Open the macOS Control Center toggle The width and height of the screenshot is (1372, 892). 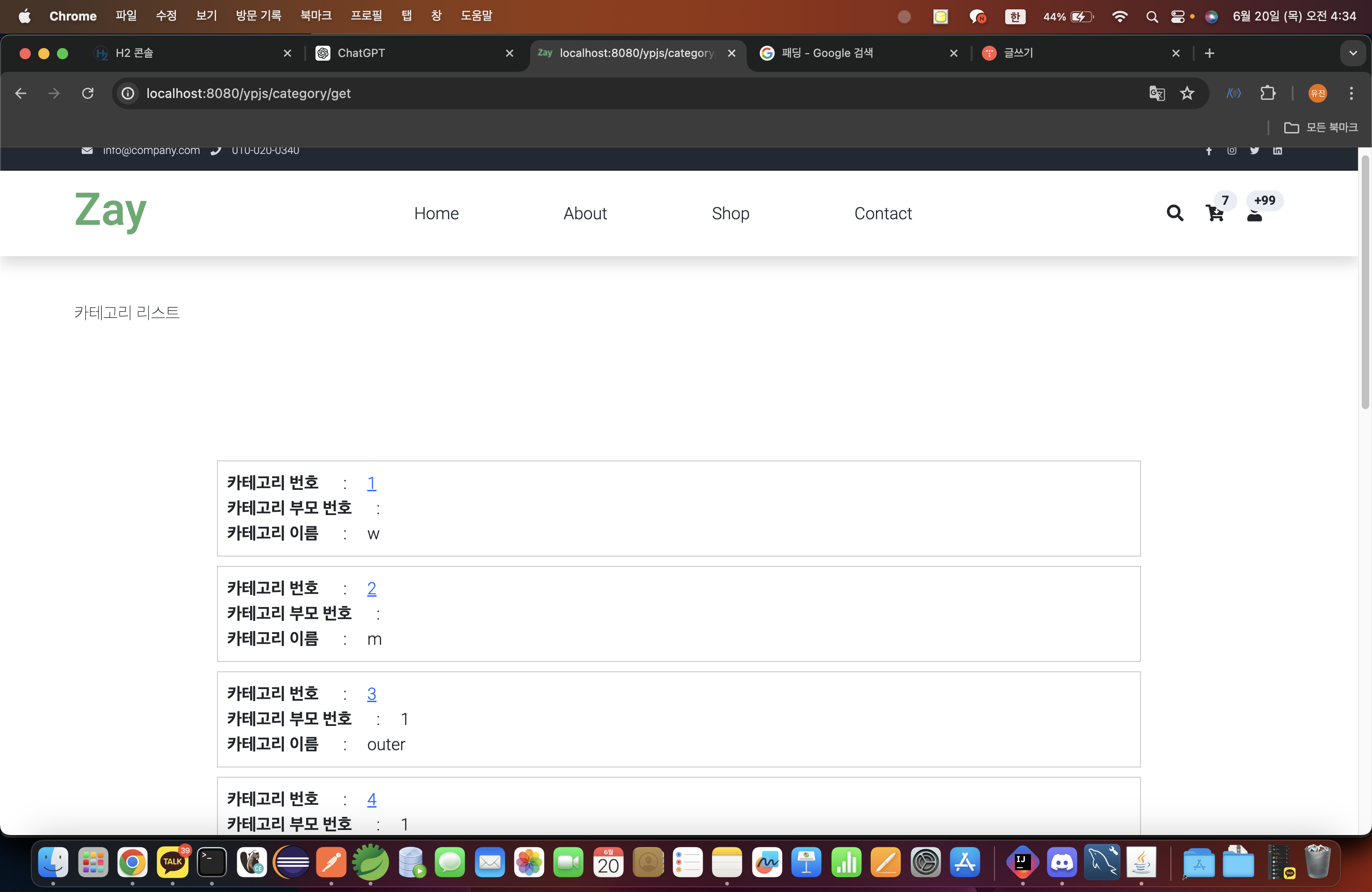pos(1177,17)
